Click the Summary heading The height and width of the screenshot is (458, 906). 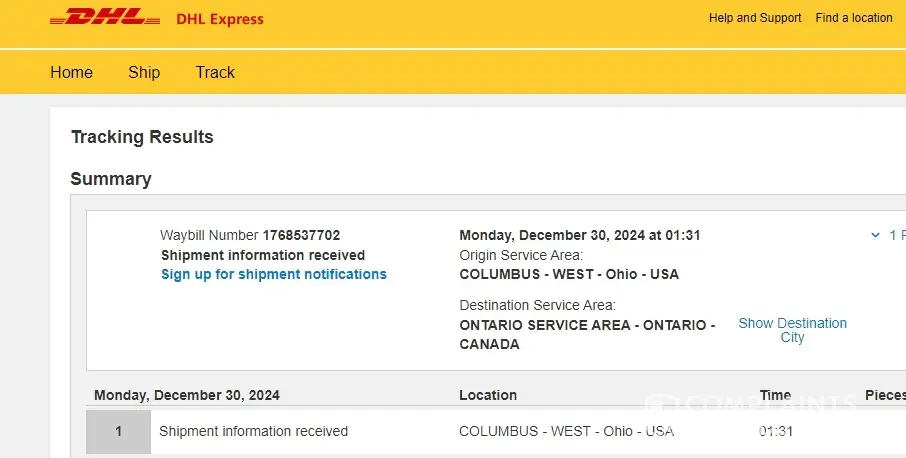click(x=111, y=179)
